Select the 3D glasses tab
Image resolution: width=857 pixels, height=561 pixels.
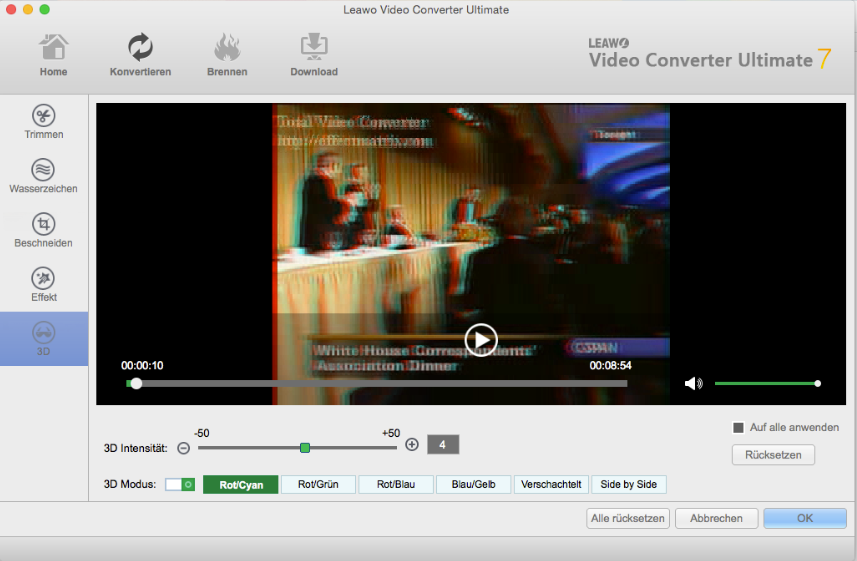[x=44, y=339]
